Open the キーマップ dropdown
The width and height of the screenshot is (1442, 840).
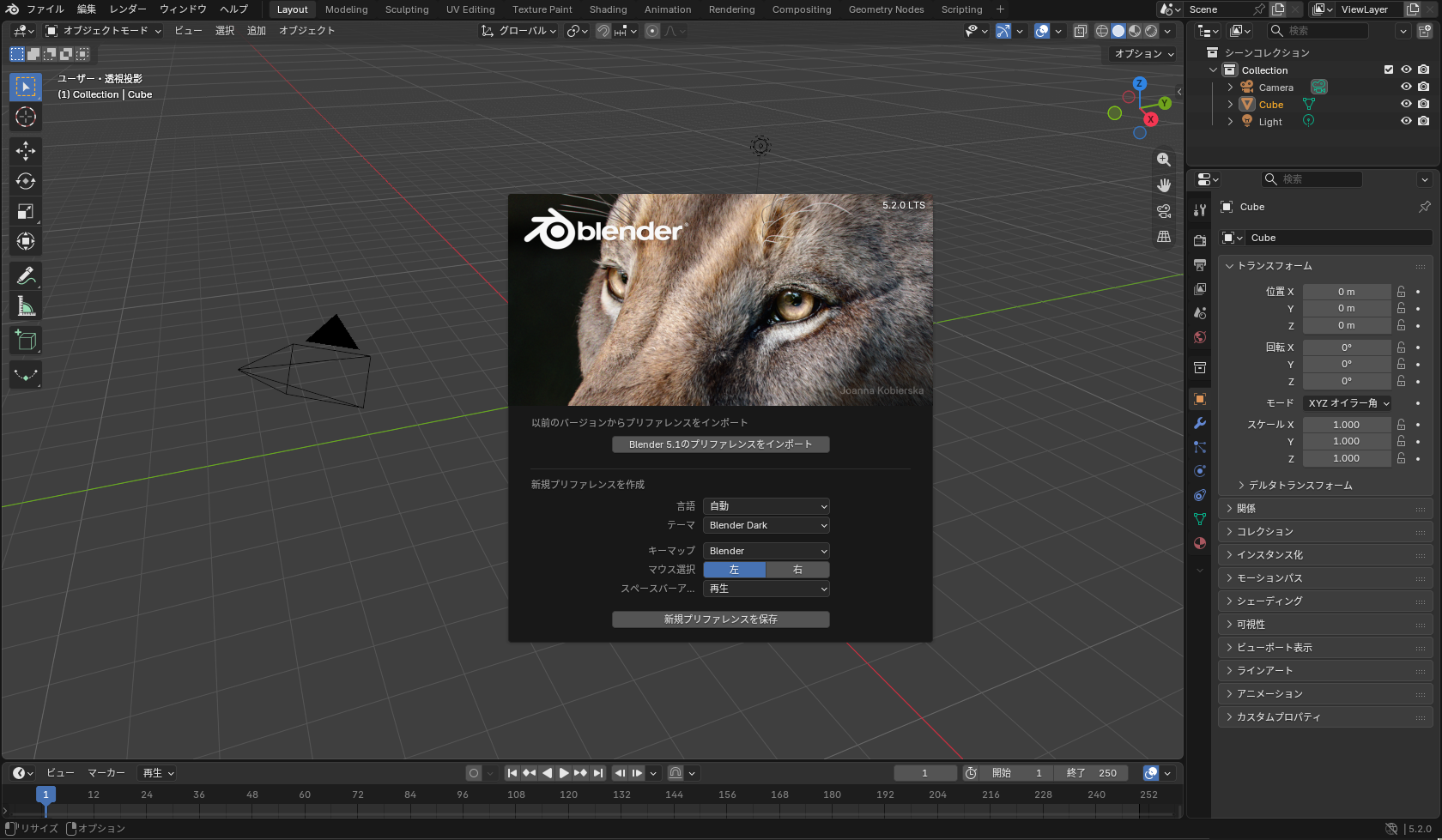tap(766, 551)
